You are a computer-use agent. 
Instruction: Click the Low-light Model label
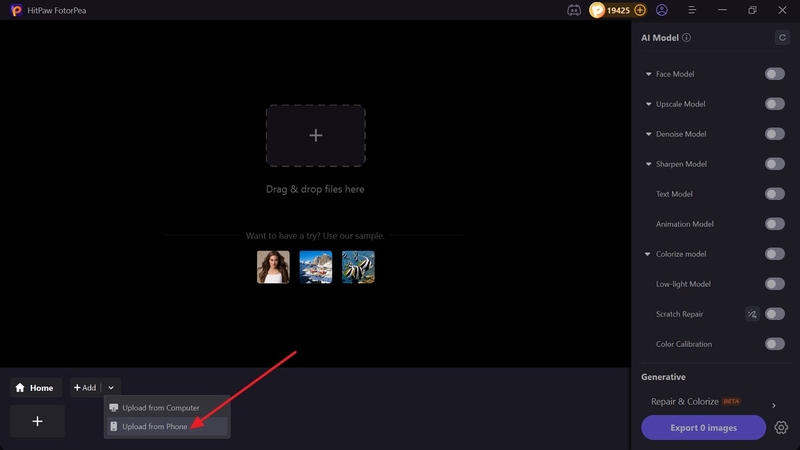[683, 284]
